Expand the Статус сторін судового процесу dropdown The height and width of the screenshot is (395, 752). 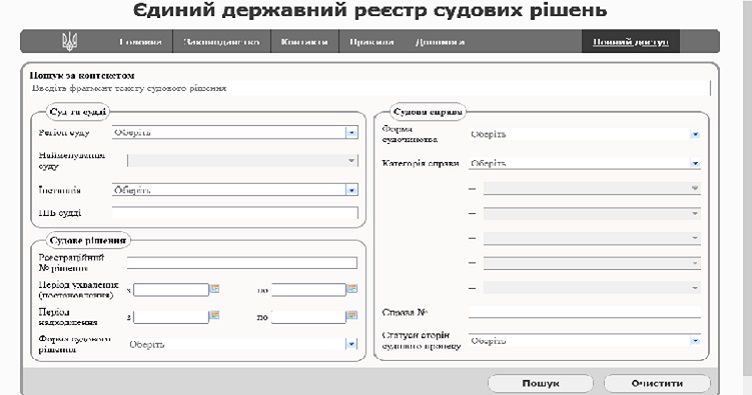pos(695,341)
